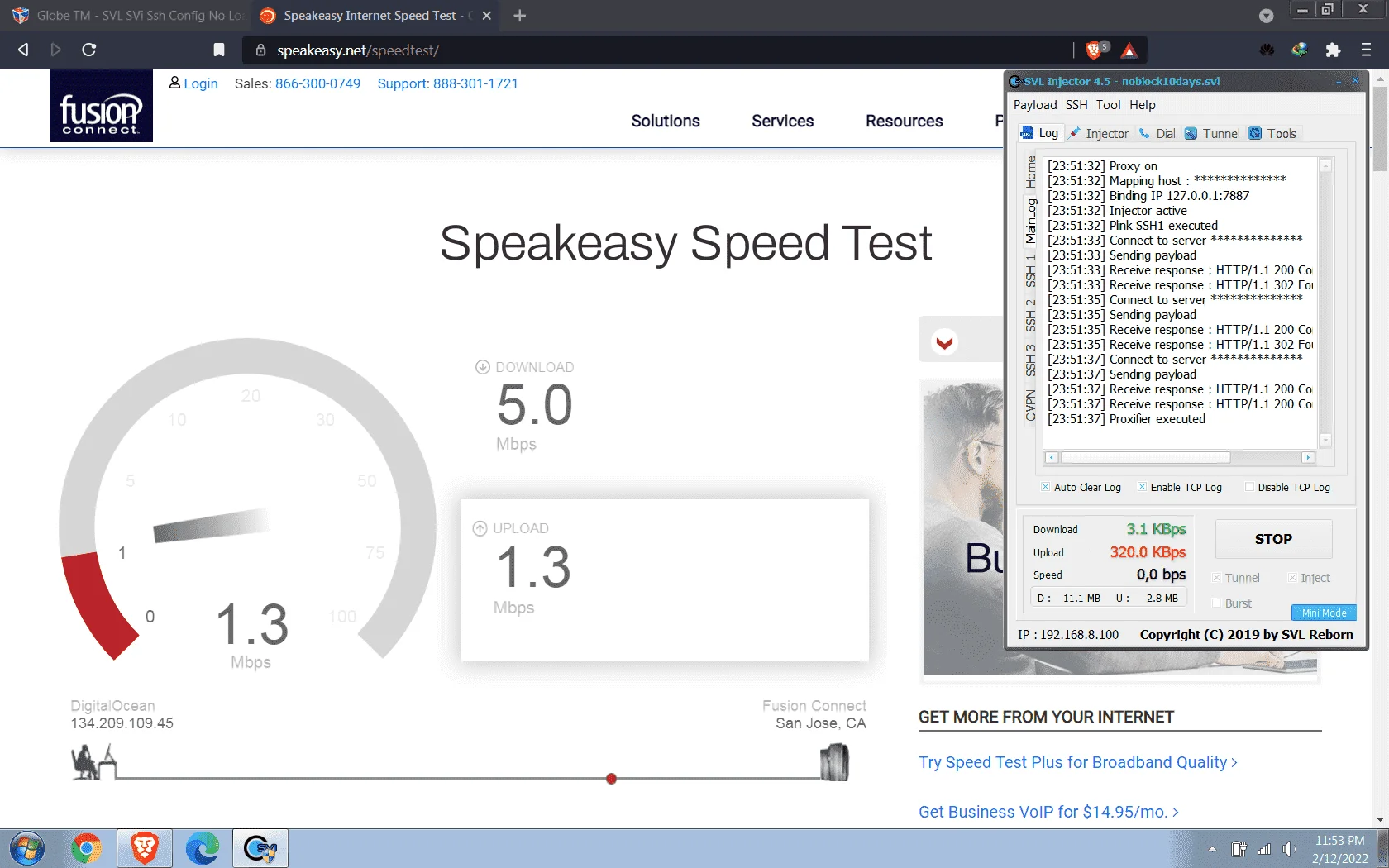Image resolution: width=1389 pixels, height=868 pixels.
Task: Open the SSH 2 vertical log tab
Action: [1030, 316]
